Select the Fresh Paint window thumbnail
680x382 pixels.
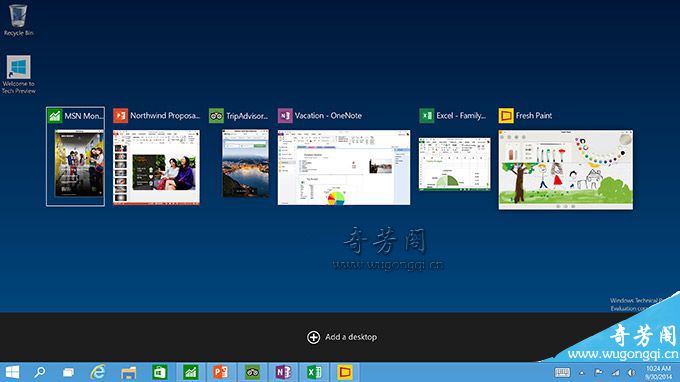point(566,170)
